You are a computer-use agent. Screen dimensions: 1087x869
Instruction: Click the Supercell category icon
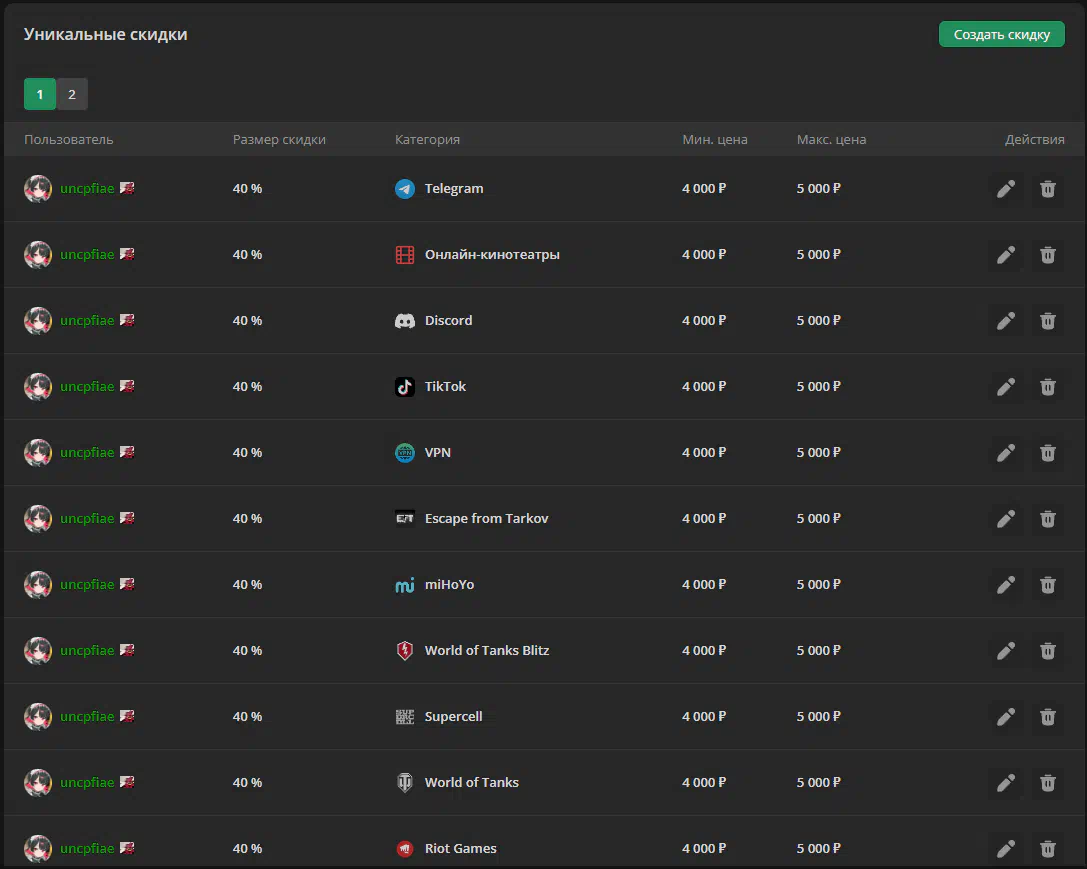coord(405,717)
